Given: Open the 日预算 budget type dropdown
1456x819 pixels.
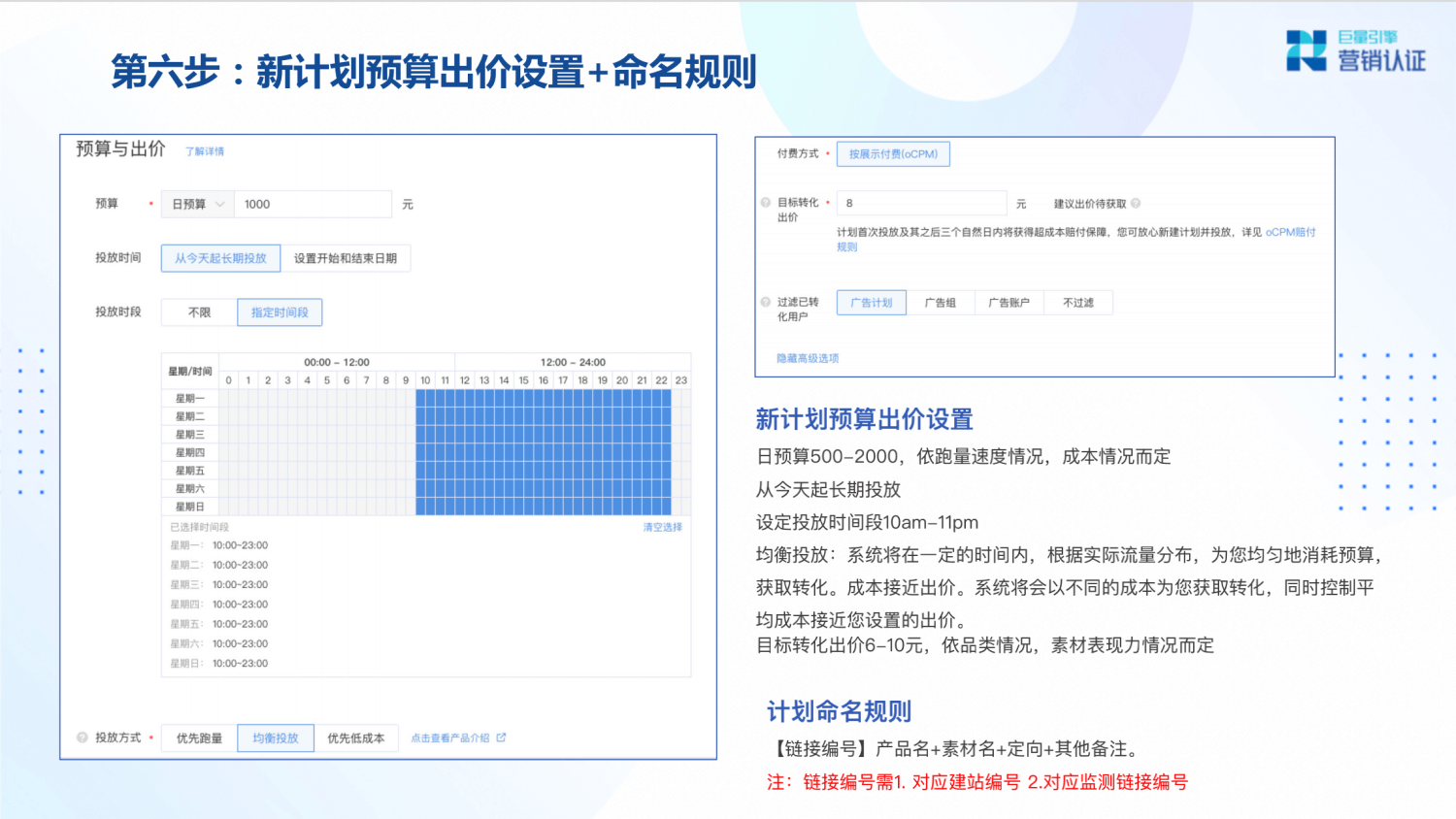Looking at the screenshot, I should click(x=197, y=204).
